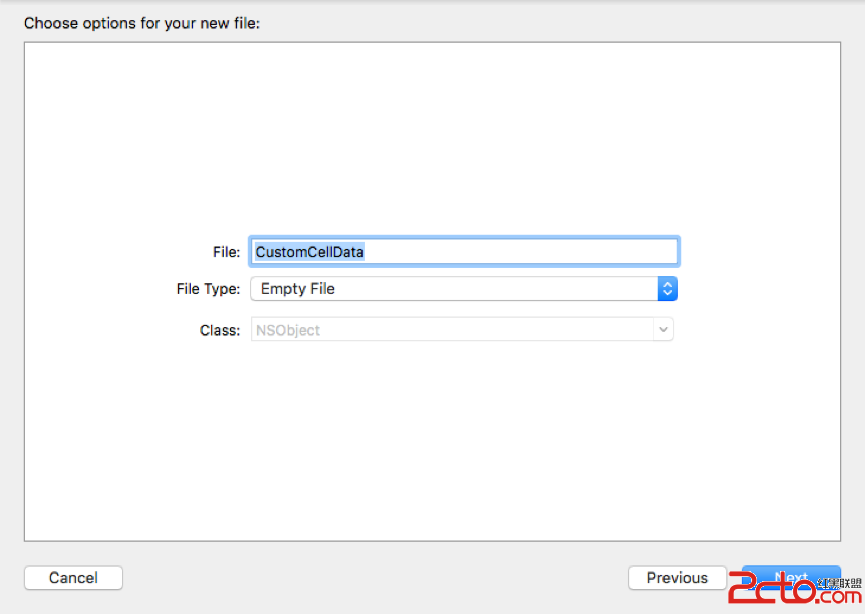Screen dimensions: 865x614
Task: Select the "Empty File" text in dropdown
Action: coord(298,289)
